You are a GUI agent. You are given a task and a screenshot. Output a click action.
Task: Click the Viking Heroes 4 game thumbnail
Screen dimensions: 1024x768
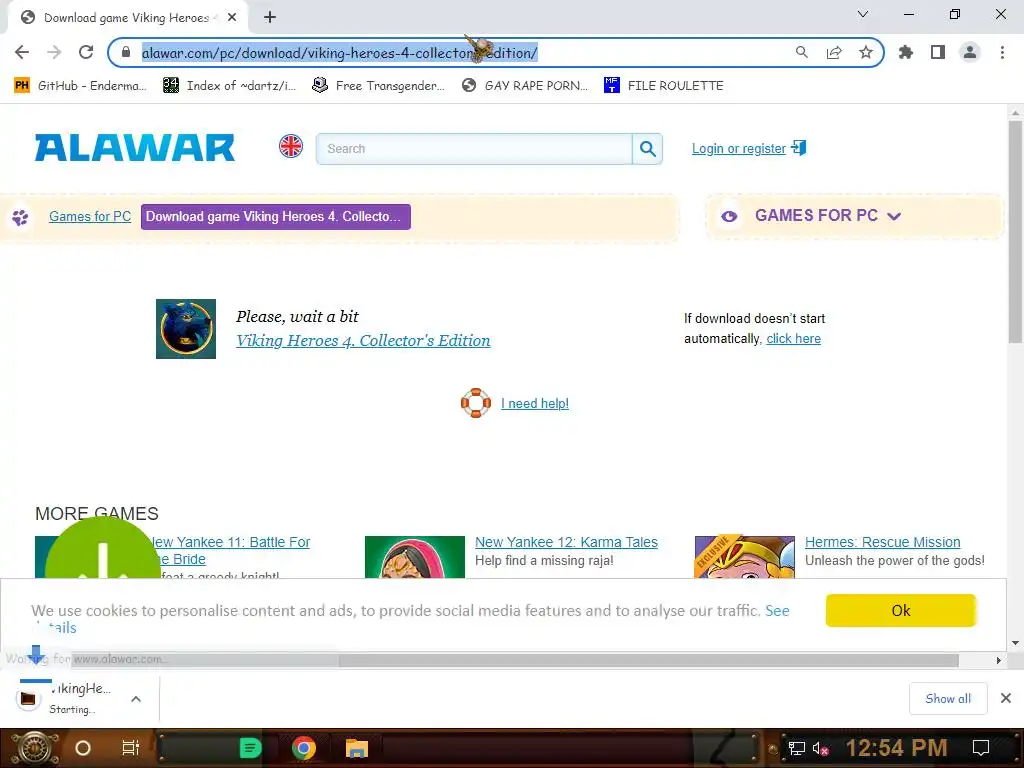[186, 329]
